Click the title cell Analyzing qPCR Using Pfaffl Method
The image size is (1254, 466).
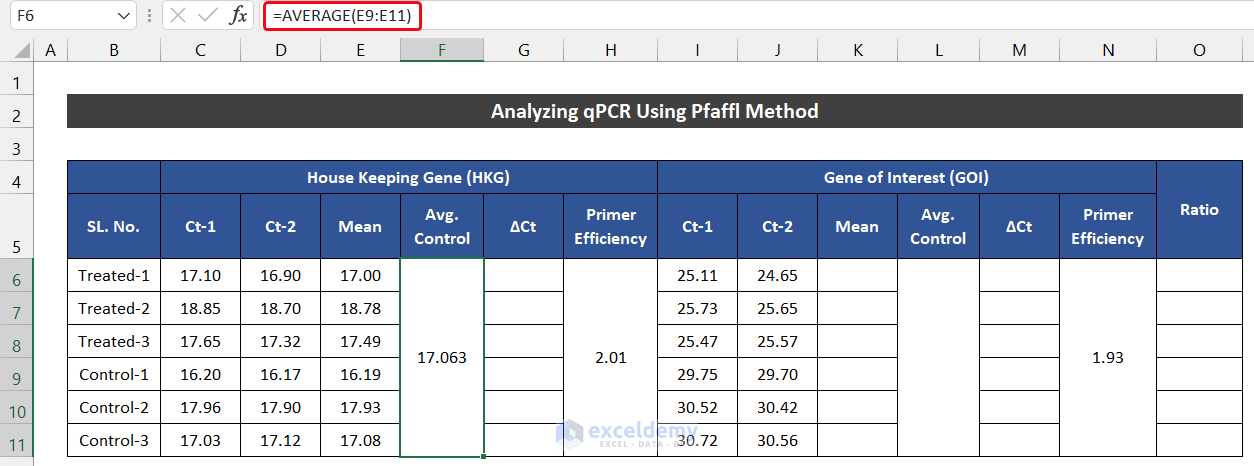tap(654, 112)
